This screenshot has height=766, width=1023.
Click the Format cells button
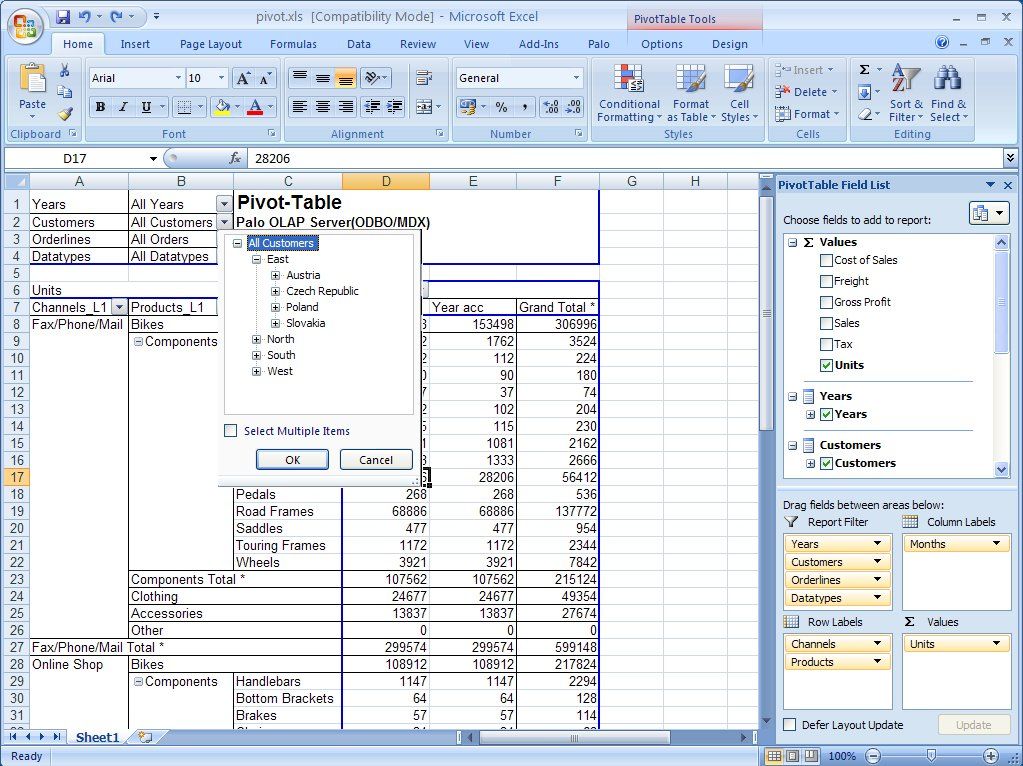(806, 114)
